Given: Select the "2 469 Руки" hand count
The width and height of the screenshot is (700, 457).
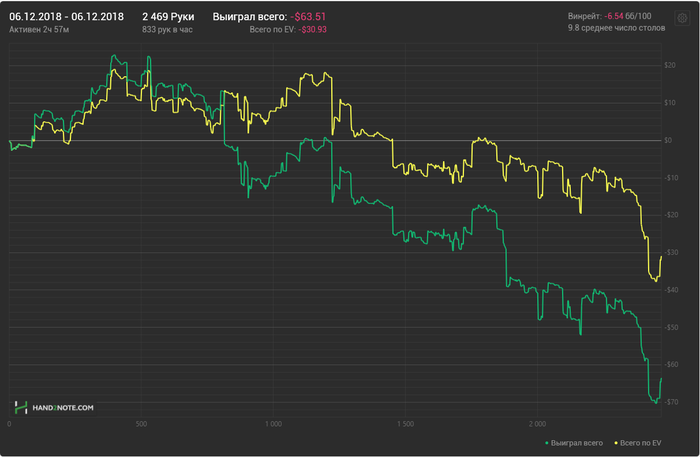Looking at the screenshot, I should [168, 17].
